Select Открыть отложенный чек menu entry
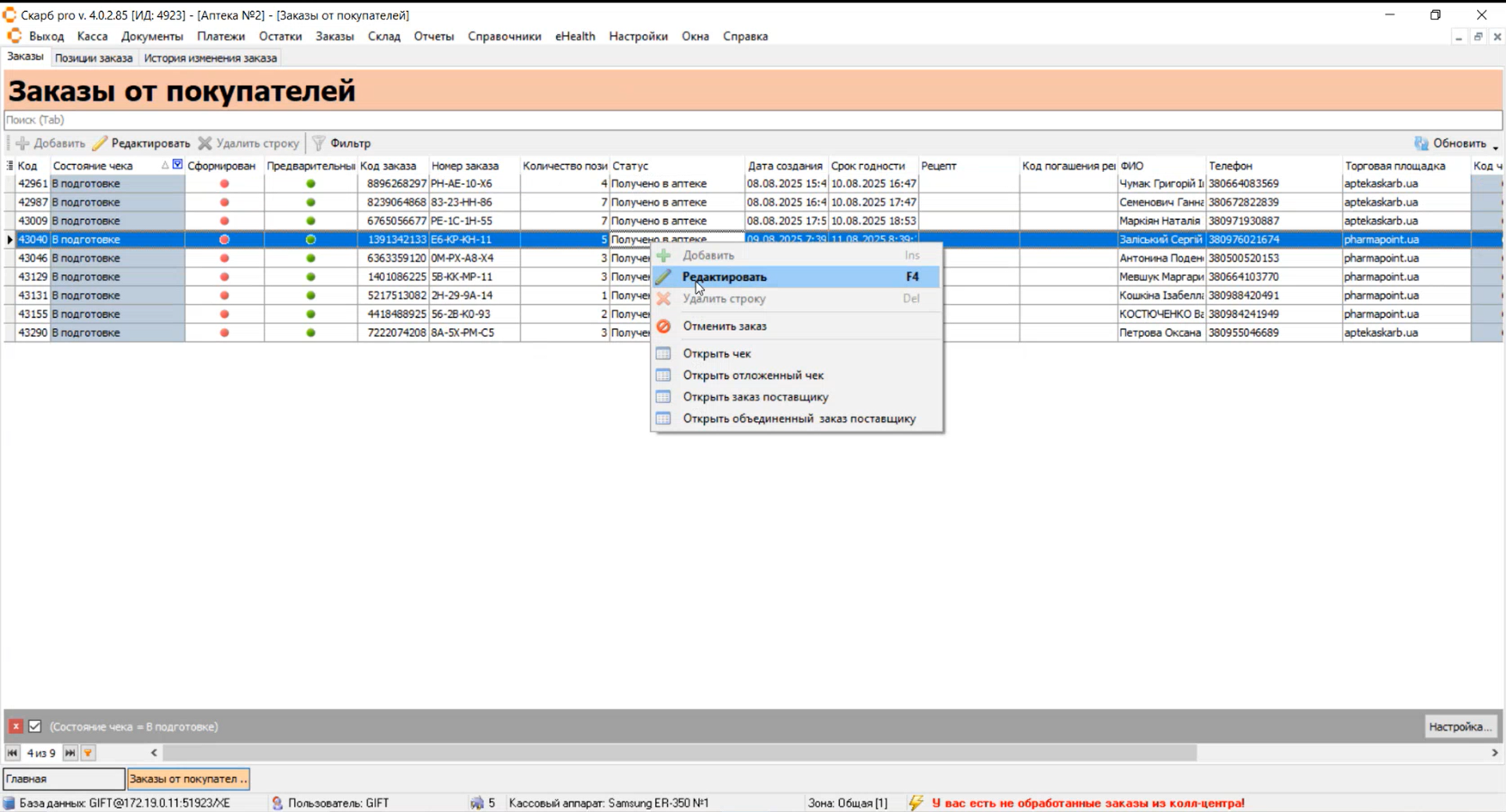1506x812 pixels. (x=752, y=375)
